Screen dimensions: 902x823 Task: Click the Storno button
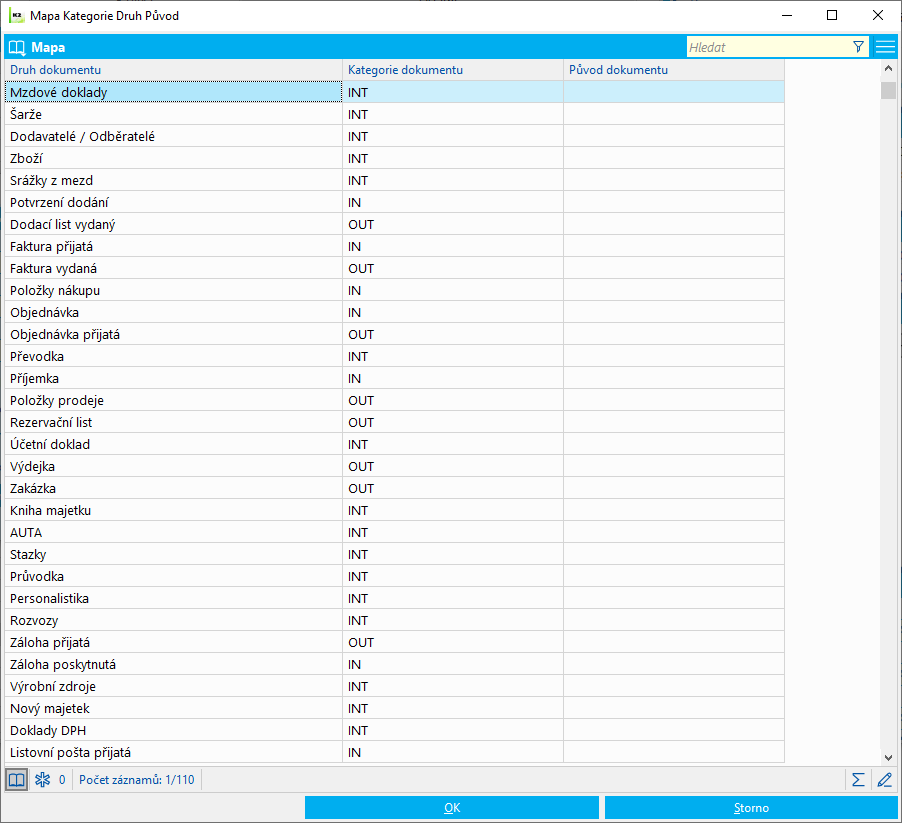point(751,807)
